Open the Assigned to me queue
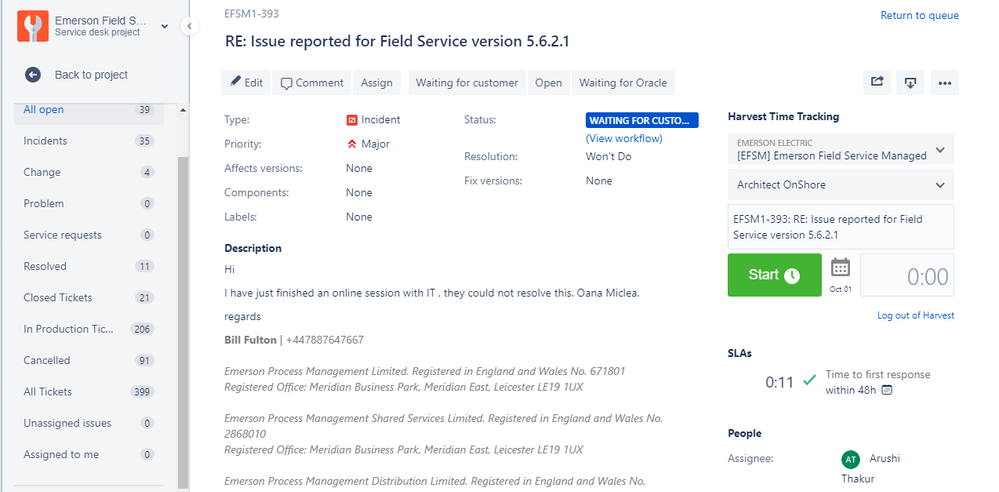Image resolution: width=999 pixels, height=492 pixels. coord(89,454)
